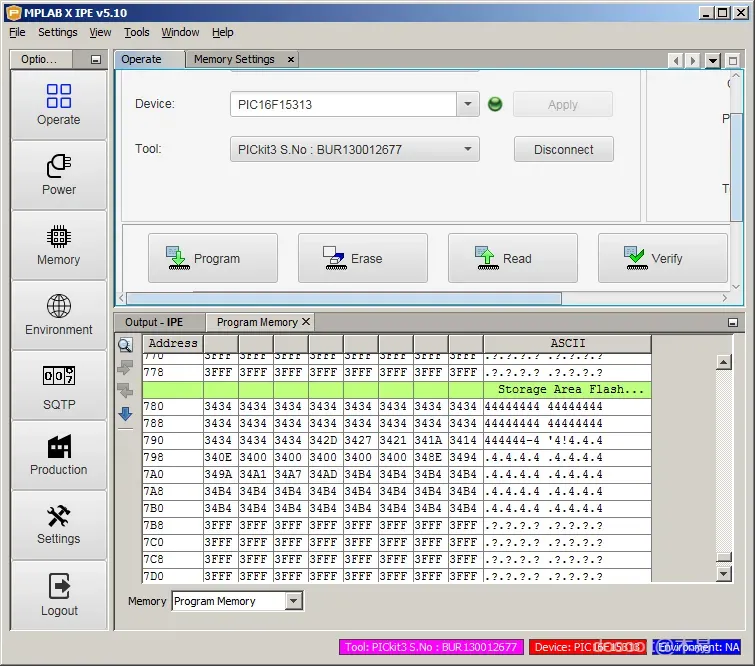Click the Environment NA status label
The height and width of the screenshot is (666, 755).
(x=697, y=647)
